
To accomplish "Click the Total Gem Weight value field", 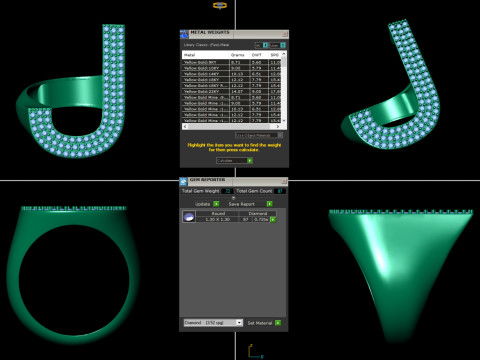I will pyautogui.click(x=227, y=191).
